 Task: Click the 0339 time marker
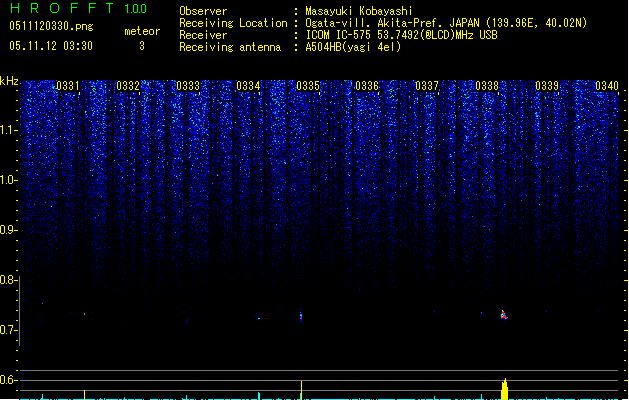[547, 86]
